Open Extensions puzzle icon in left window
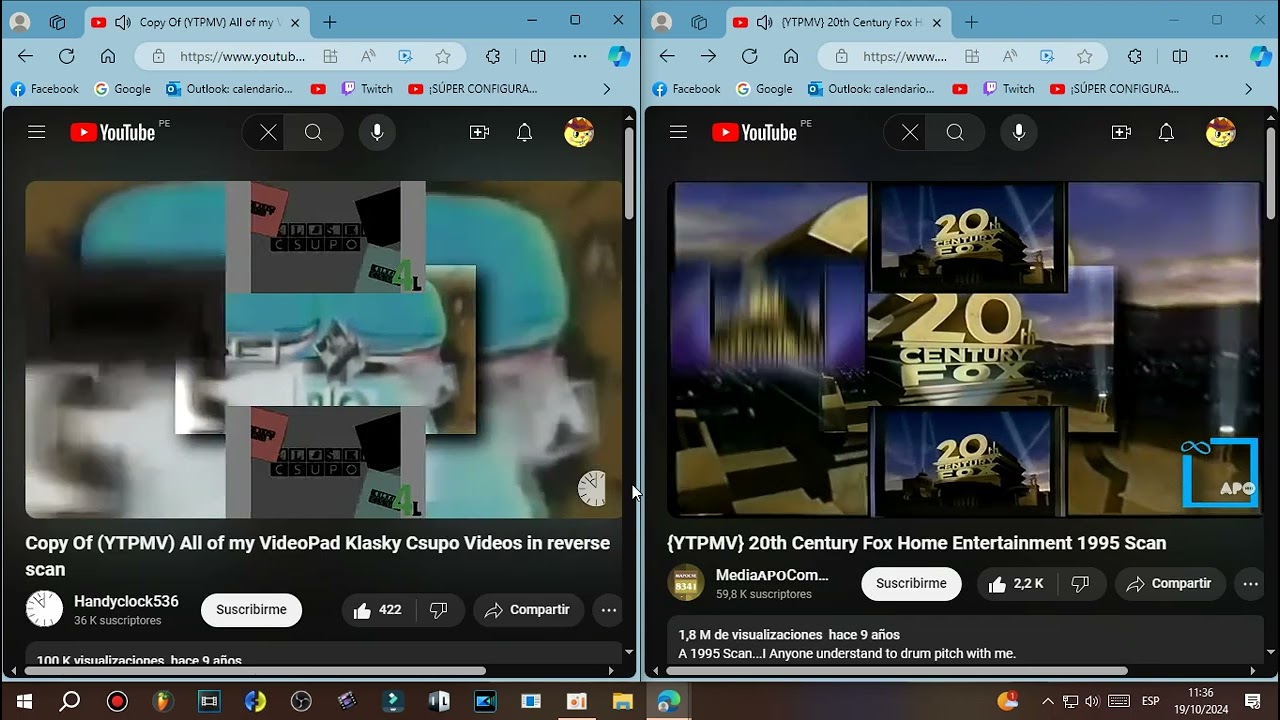The width and height of the screenshot is (1280, 720). 493,57
